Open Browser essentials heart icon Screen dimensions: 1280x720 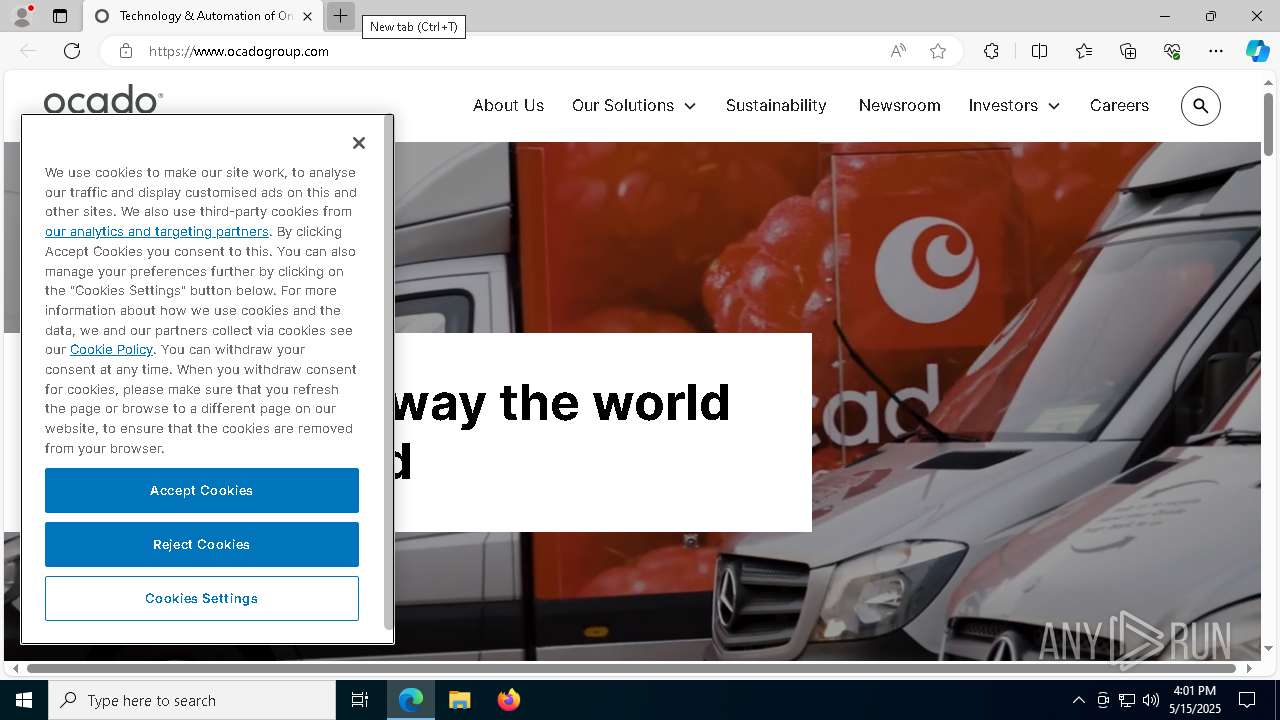[x=1172, y=51]
